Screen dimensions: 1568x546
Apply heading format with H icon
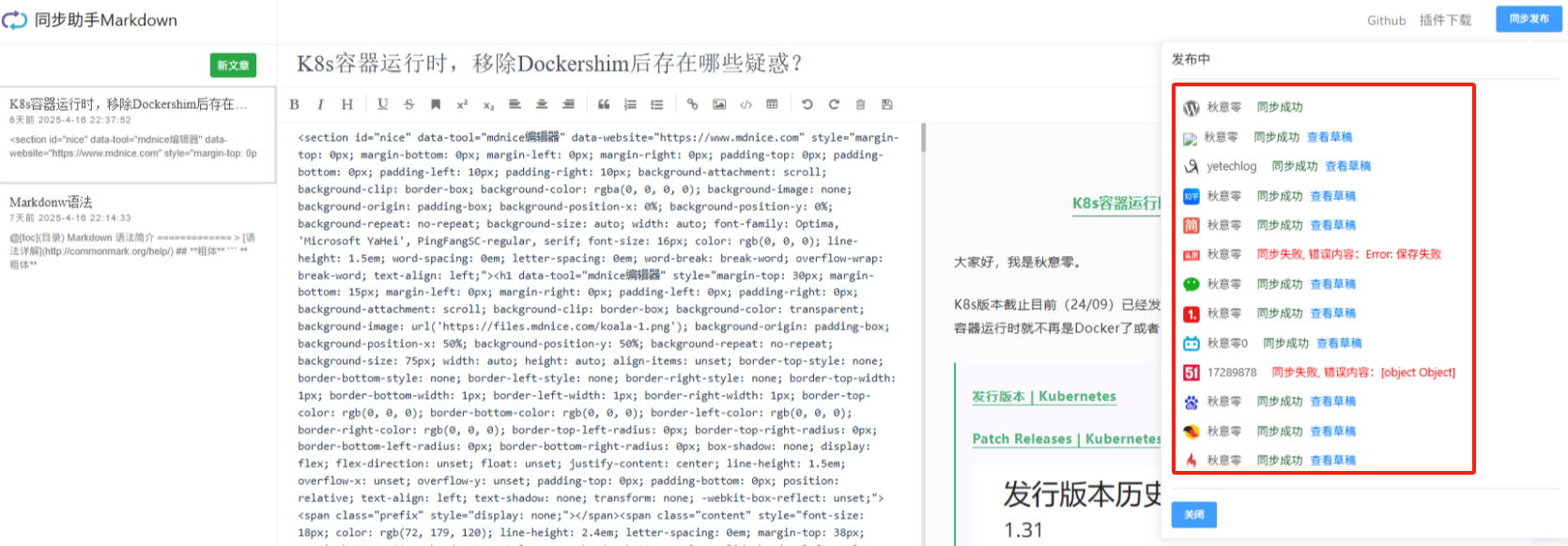click(347, 104)
